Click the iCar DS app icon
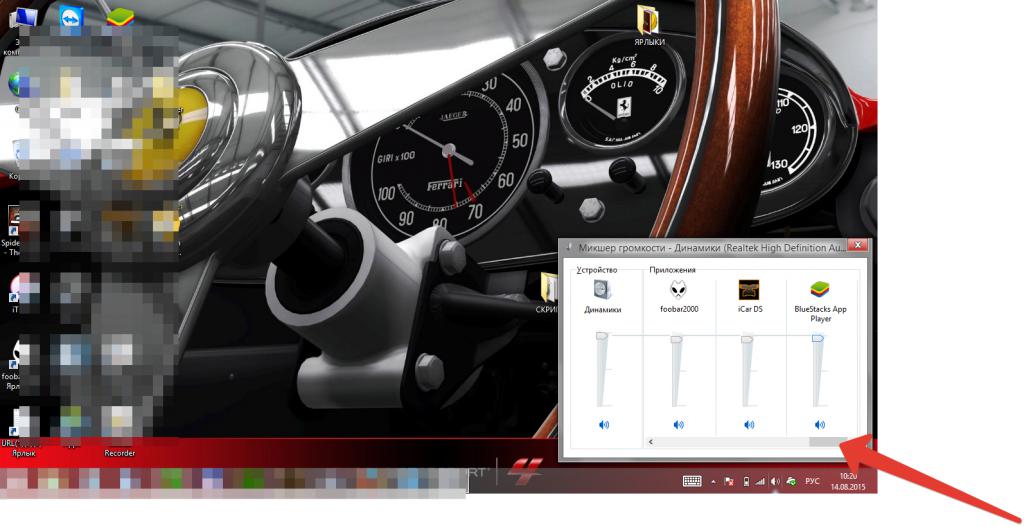 (x=749, y=290)
